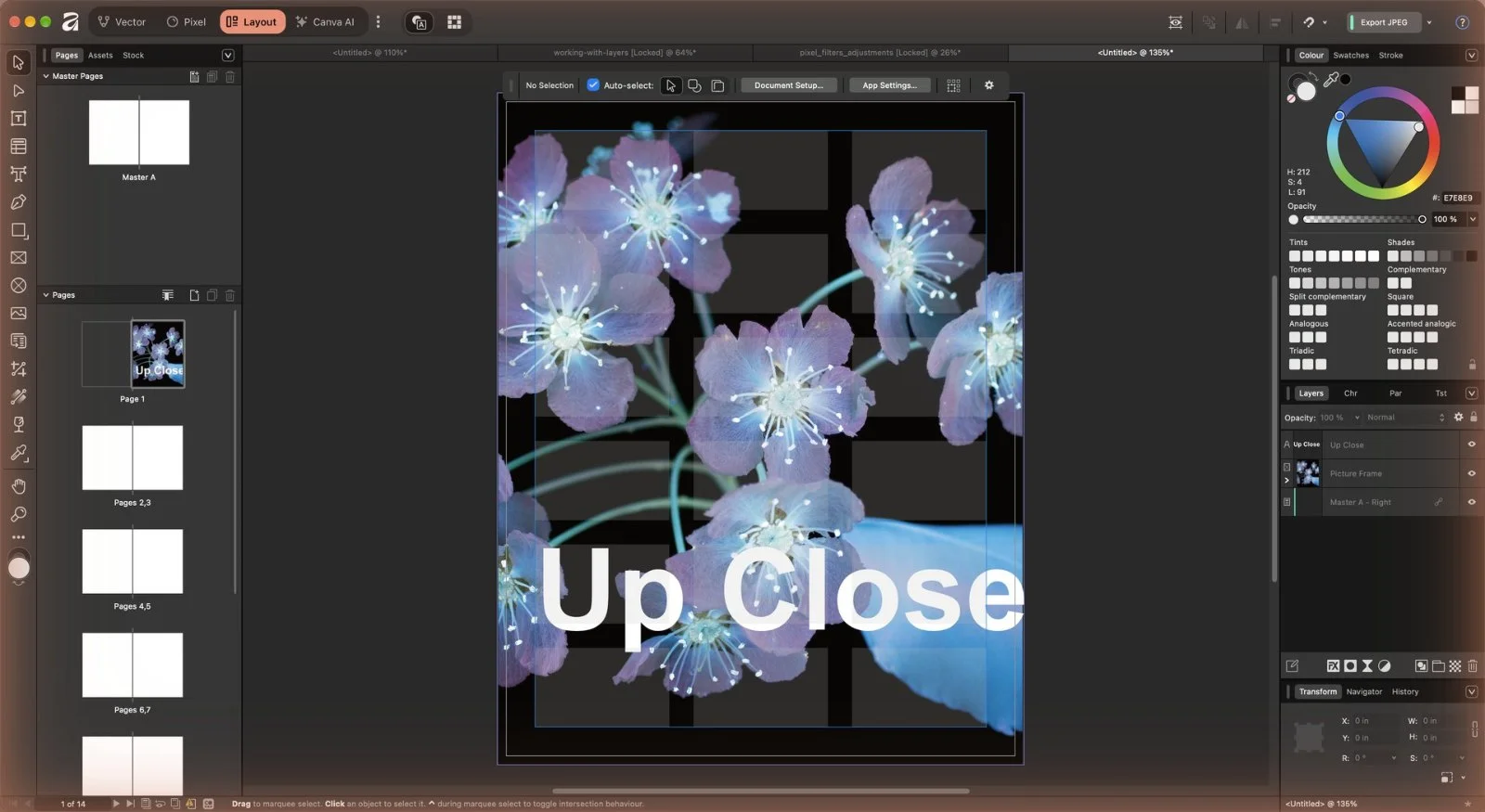Select the Zoom tool

click(18, 514)
